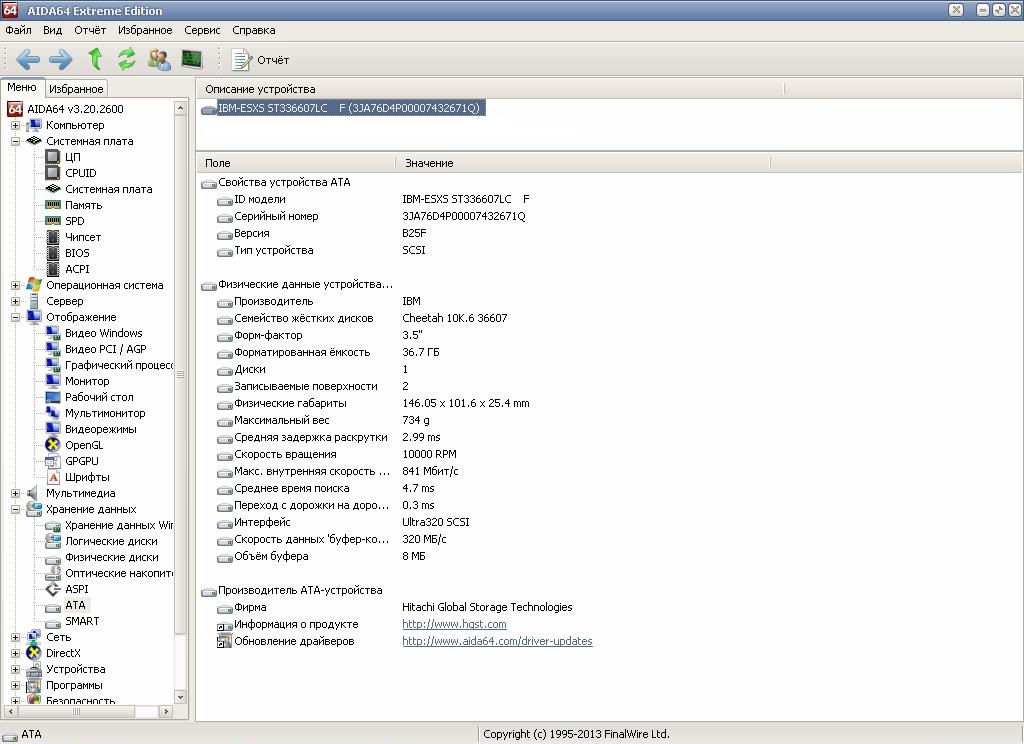Image resolution: width=1024 pixels, height=744 pixels.
Task: Switch to the Избранное sidebar tab
Action: [x=76, y=88]
